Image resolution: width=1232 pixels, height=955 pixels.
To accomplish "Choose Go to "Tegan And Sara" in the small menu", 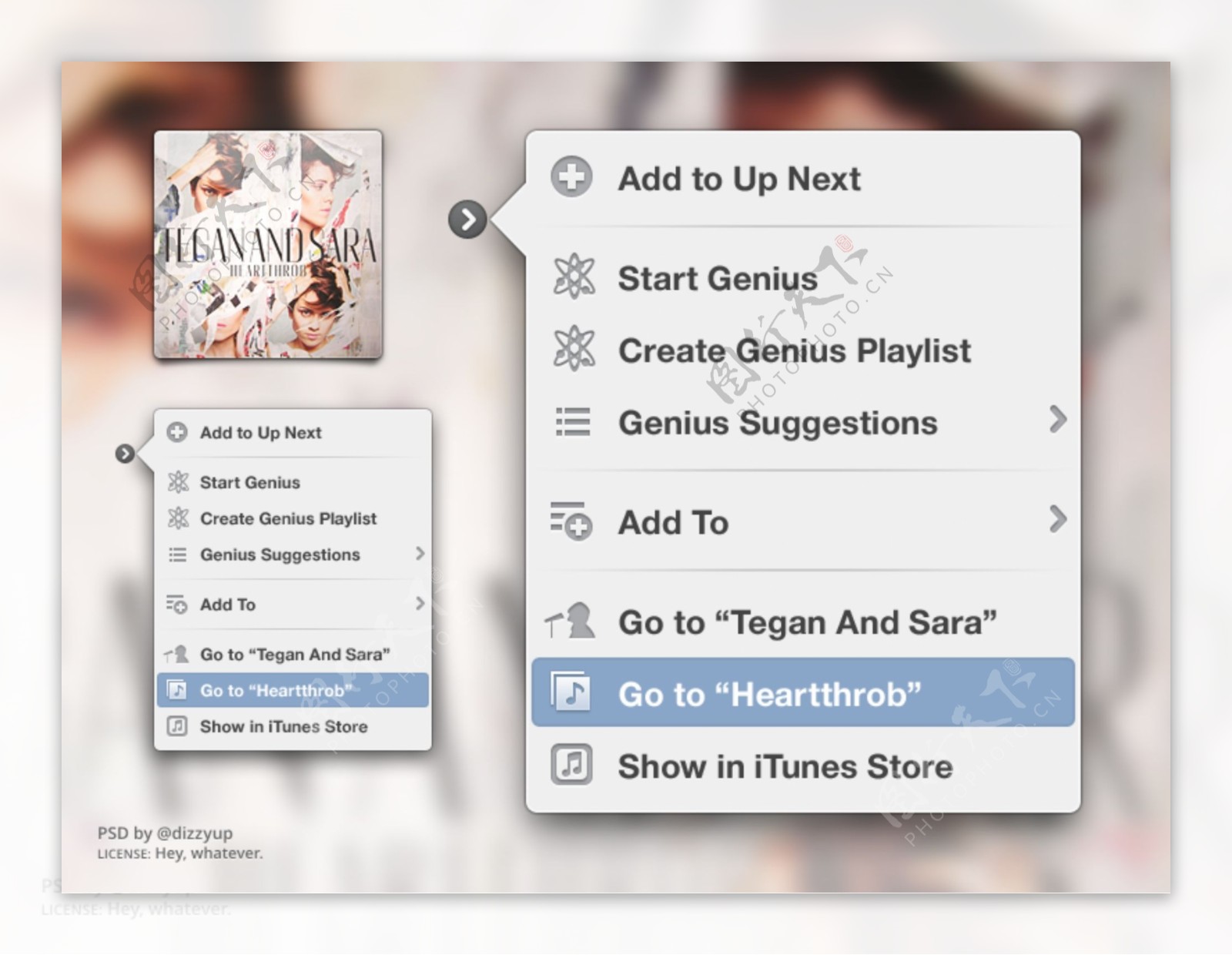I will point(293,655).
